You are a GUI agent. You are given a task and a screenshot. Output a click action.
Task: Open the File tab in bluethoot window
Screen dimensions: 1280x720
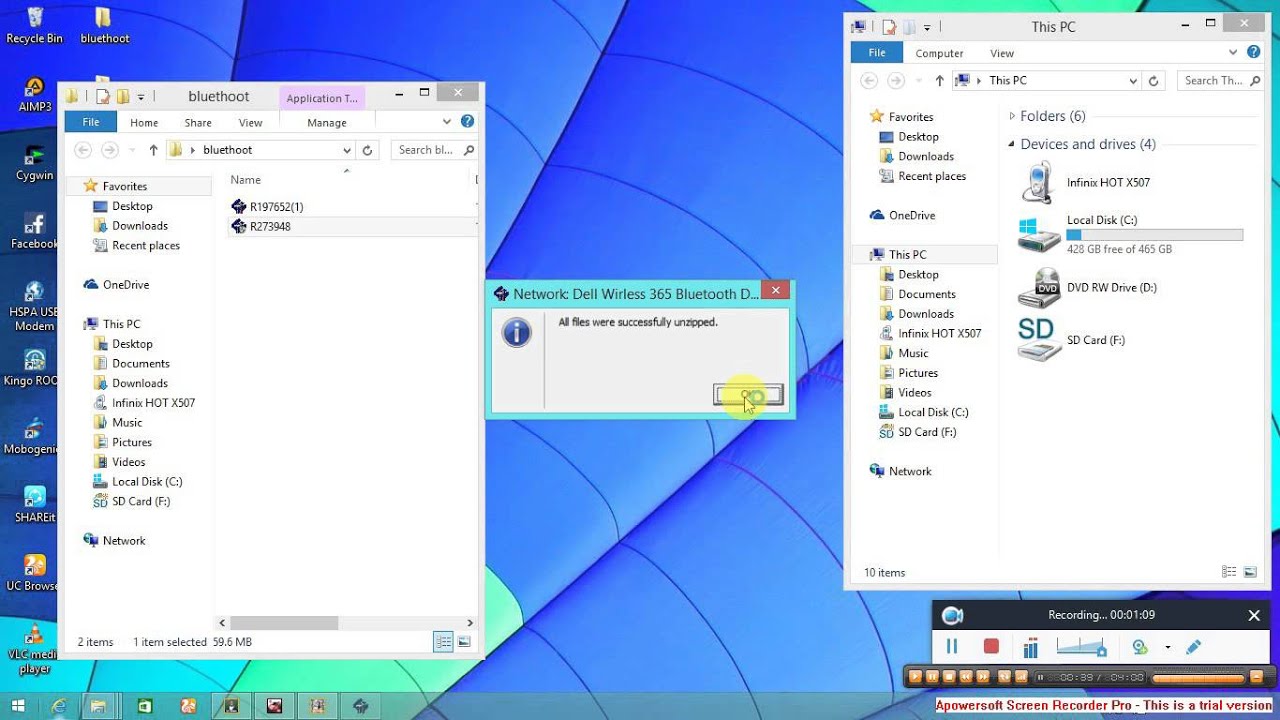[91, 122]
